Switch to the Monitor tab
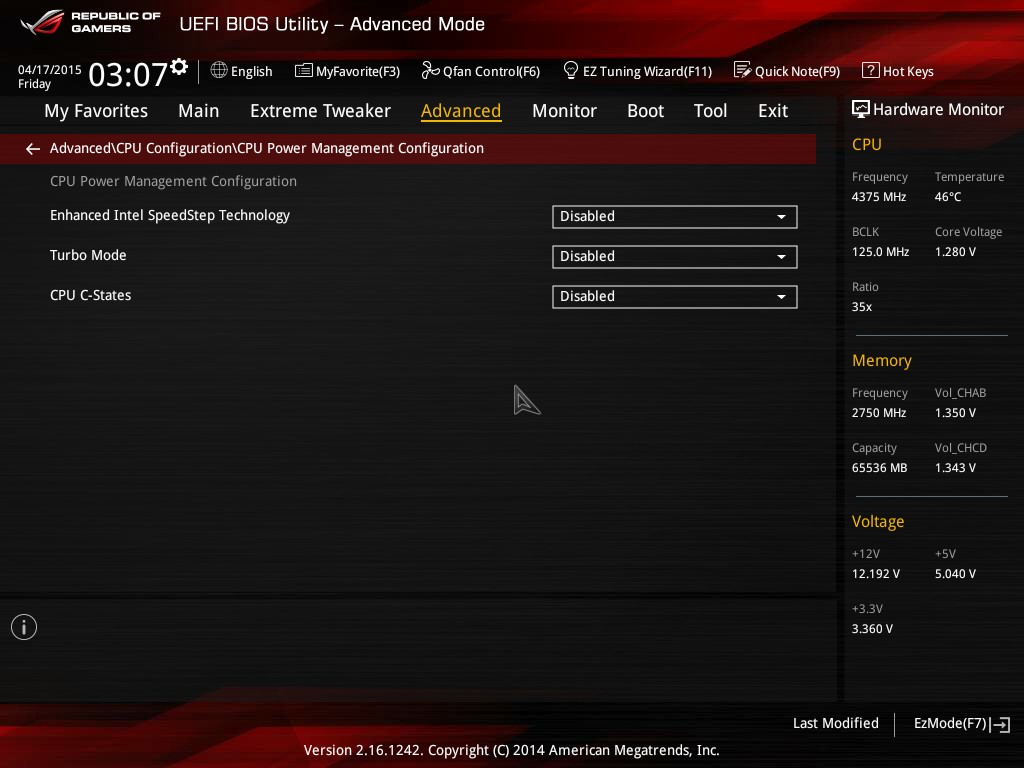 click(564, 111)
